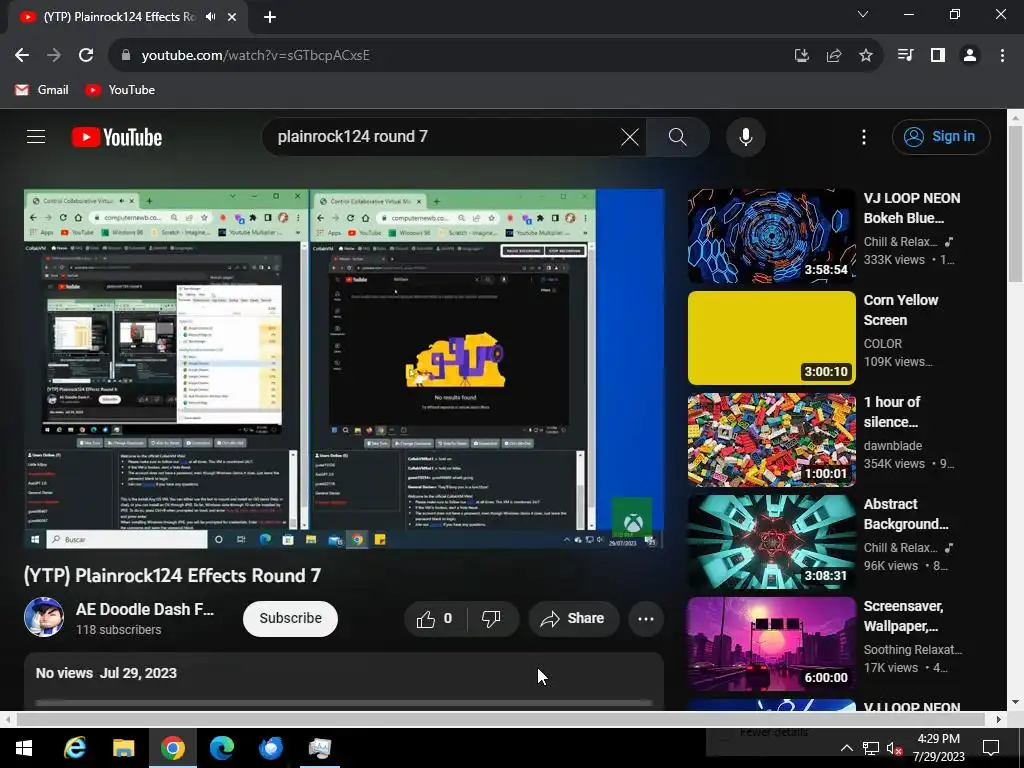The height and width of the screenshot is (768, 1024).
Task: Go back with browser back arrow
Action: pos(22,56)
